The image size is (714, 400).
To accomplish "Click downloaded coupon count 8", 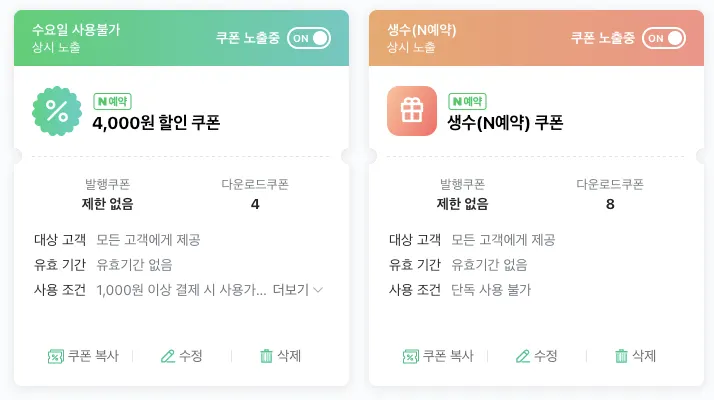I will (x=610, y=204).
